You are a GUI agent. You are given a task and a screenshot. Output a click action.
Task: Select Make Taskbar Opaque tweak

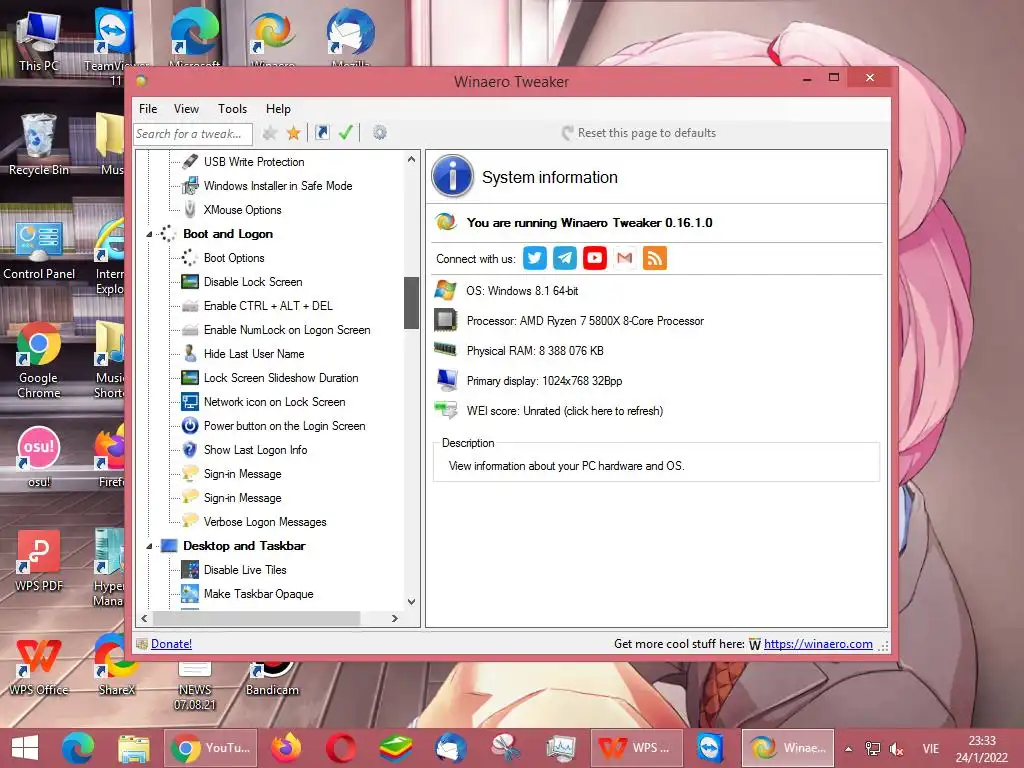point(259,594)
